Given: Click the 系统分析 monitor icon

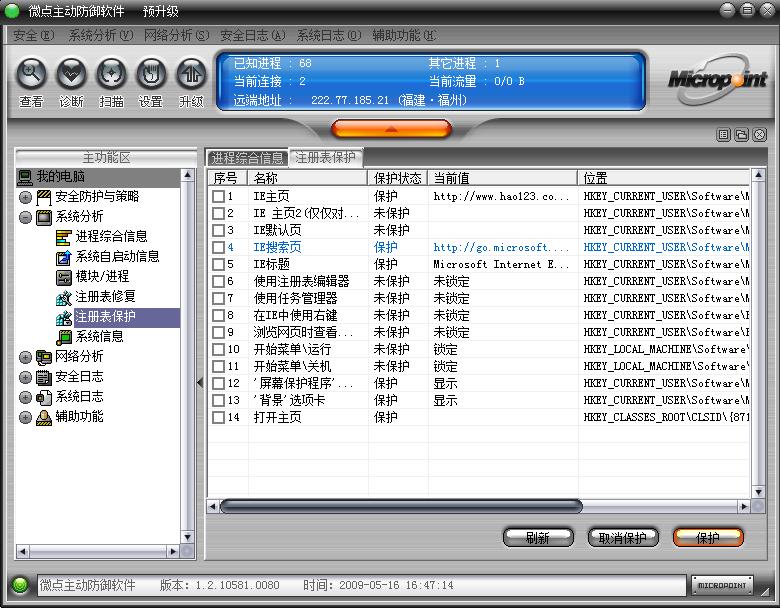Looking at the screenshot, I should [x=44, y=217].
